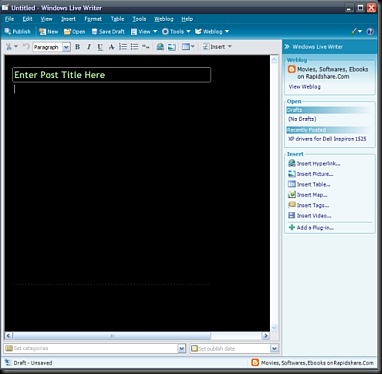The height and width of the screenshot is (374, 382).
Task: Click the sidebar Insert Table icon
Action: click(292, 184)
